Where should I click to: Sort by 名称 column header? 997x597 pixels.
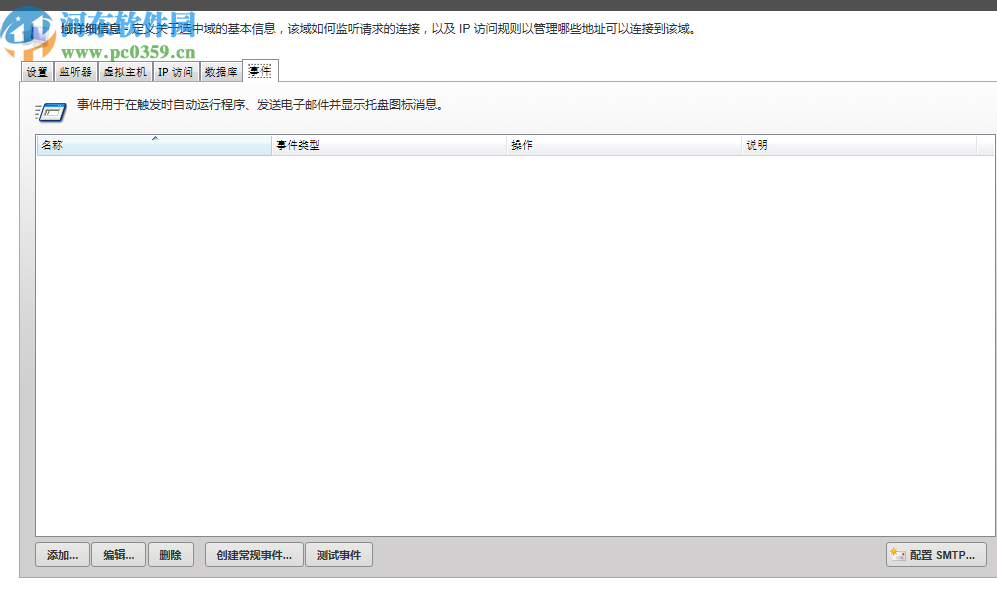(x=154, y=145)
